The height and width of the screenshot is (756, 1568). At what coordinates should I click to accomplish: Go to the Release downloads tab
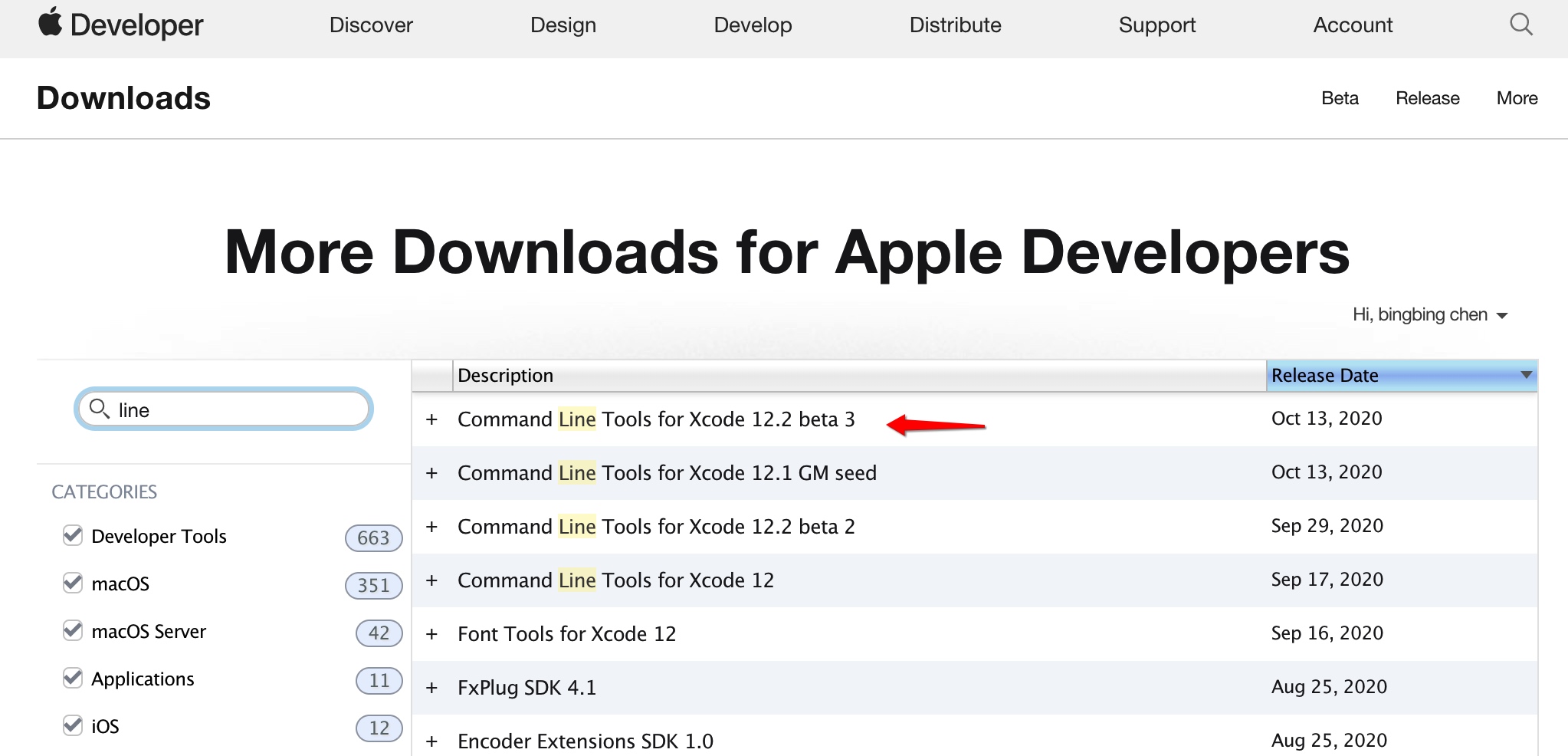click(1427, 98)
